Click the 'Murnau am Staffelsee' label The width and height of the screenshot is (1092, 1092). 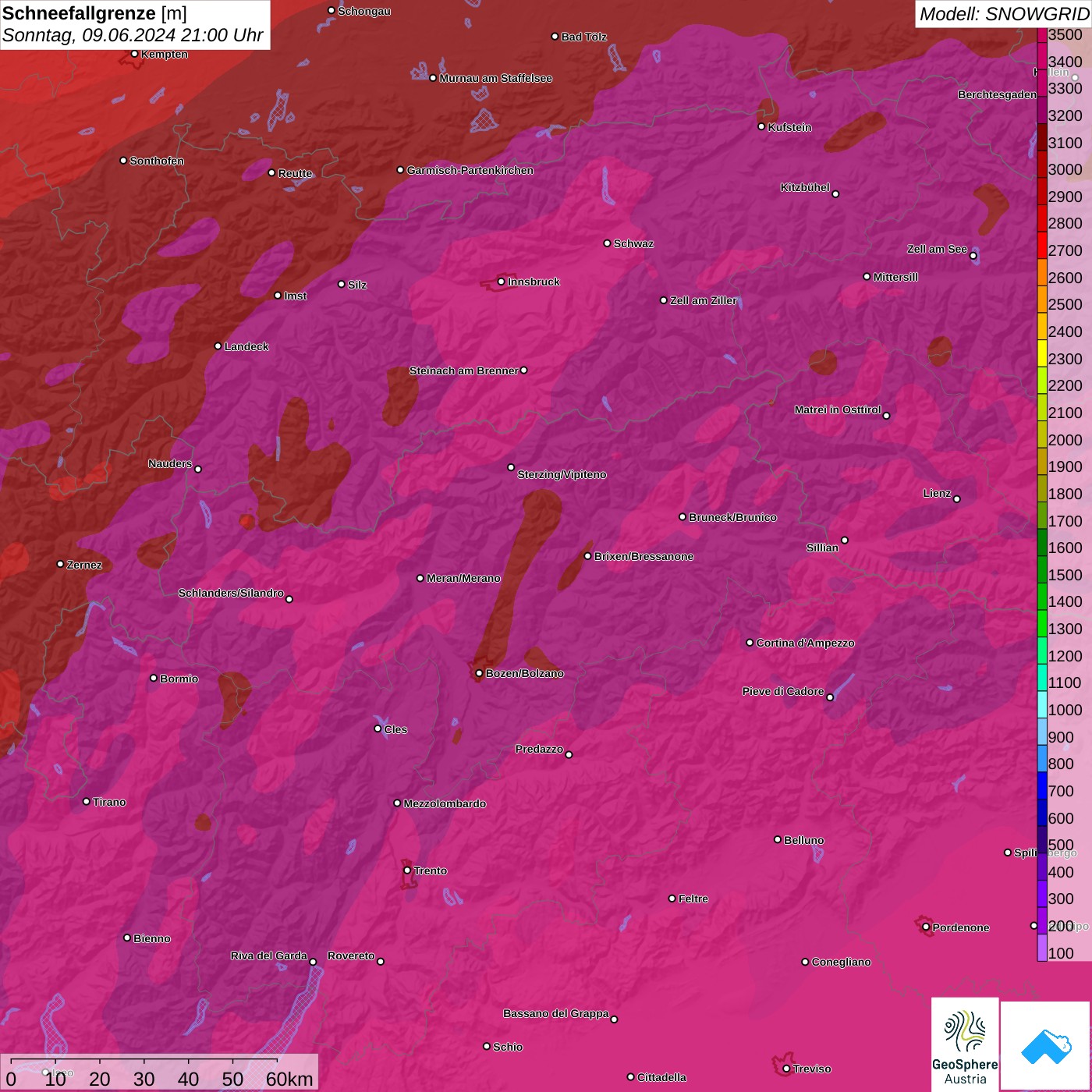[x=496, y=78]
